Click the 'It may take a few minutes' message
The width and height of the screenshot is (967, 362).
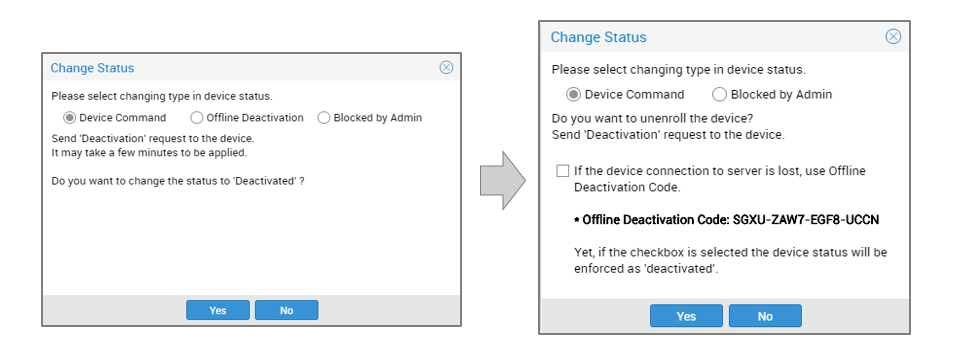(150, 152)
